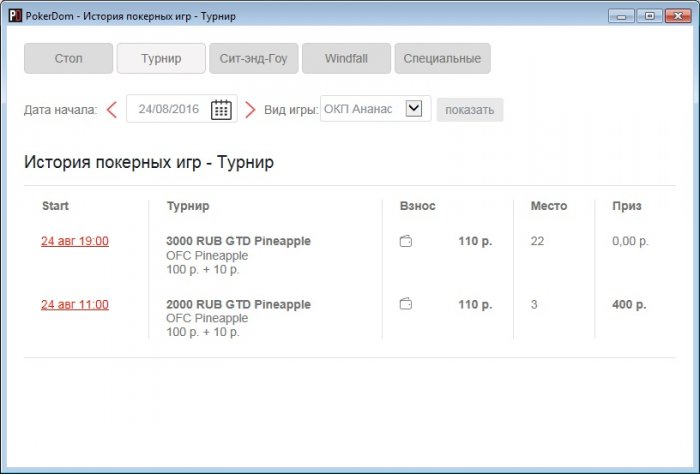Click the Start column header
The width and height of the screenshot is (700, 474).
[x=55, y=206]
